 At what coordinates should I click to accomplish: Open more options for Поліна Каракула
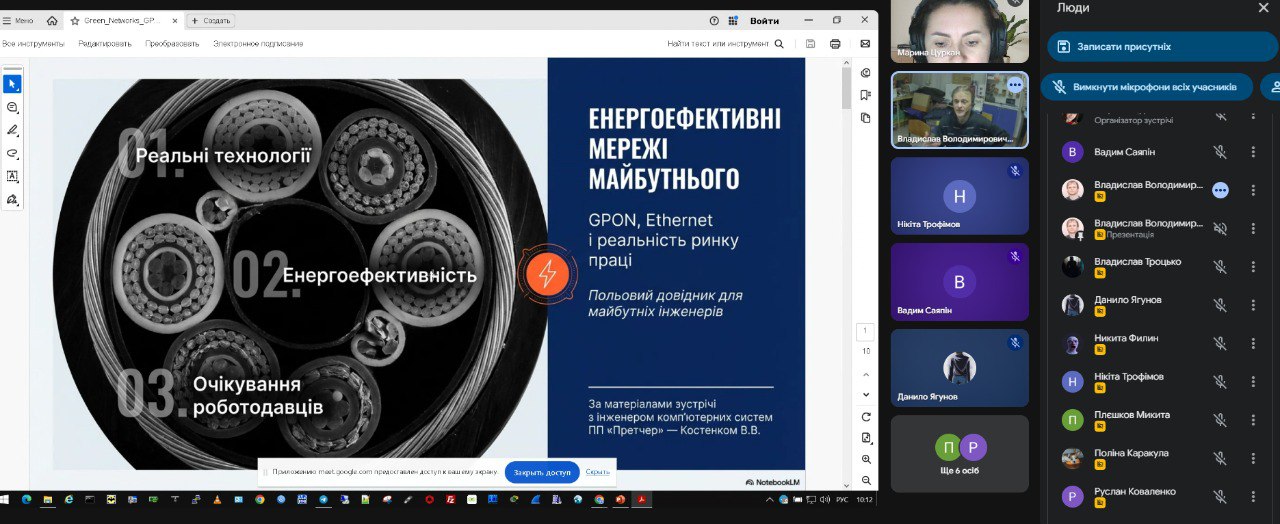[1253, 458]
